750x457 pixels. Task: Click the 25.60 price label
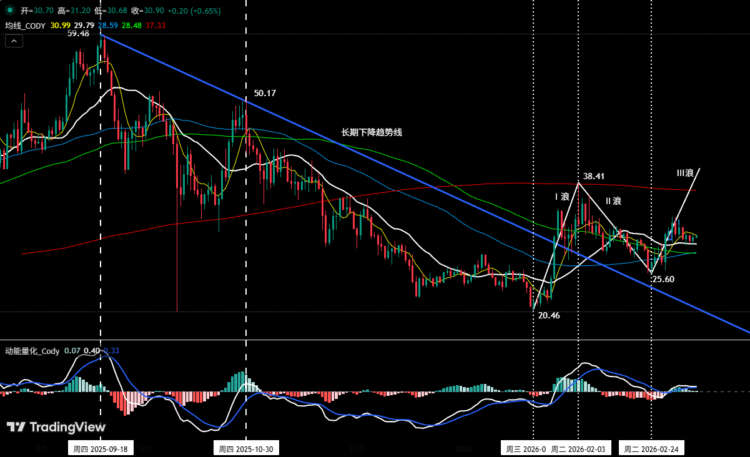point(662,279)
